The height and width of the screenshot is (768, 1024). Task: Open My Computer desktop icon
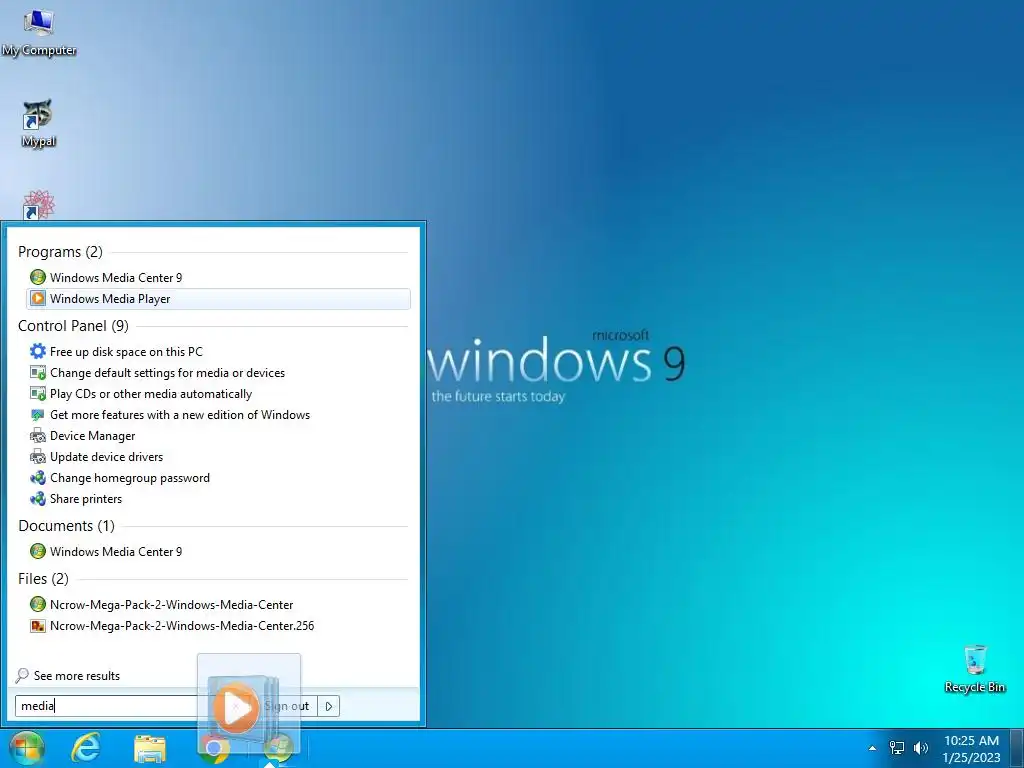(39, 32)
